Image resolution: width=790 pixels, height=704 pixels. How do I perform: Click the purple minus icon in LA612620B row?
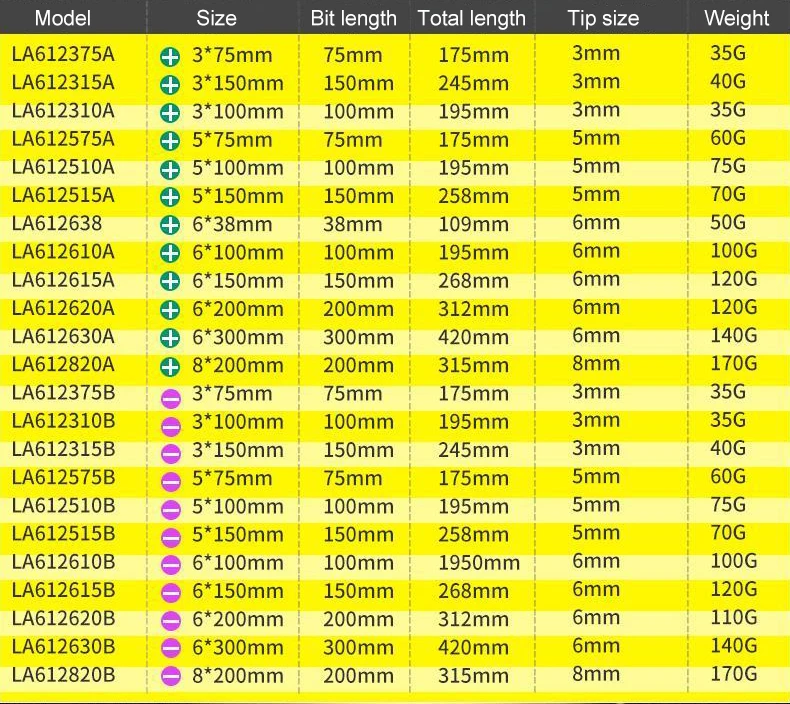click(x=171, y=621)
